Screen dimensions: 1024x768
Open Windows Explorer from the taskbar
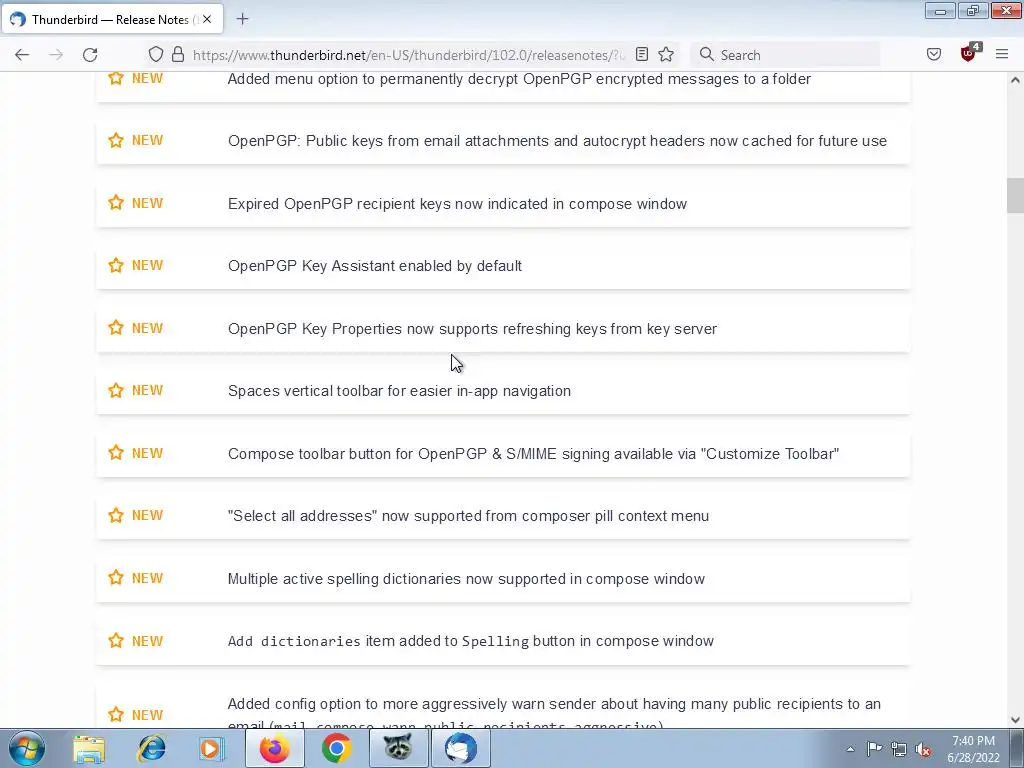[x=89, y=748]
